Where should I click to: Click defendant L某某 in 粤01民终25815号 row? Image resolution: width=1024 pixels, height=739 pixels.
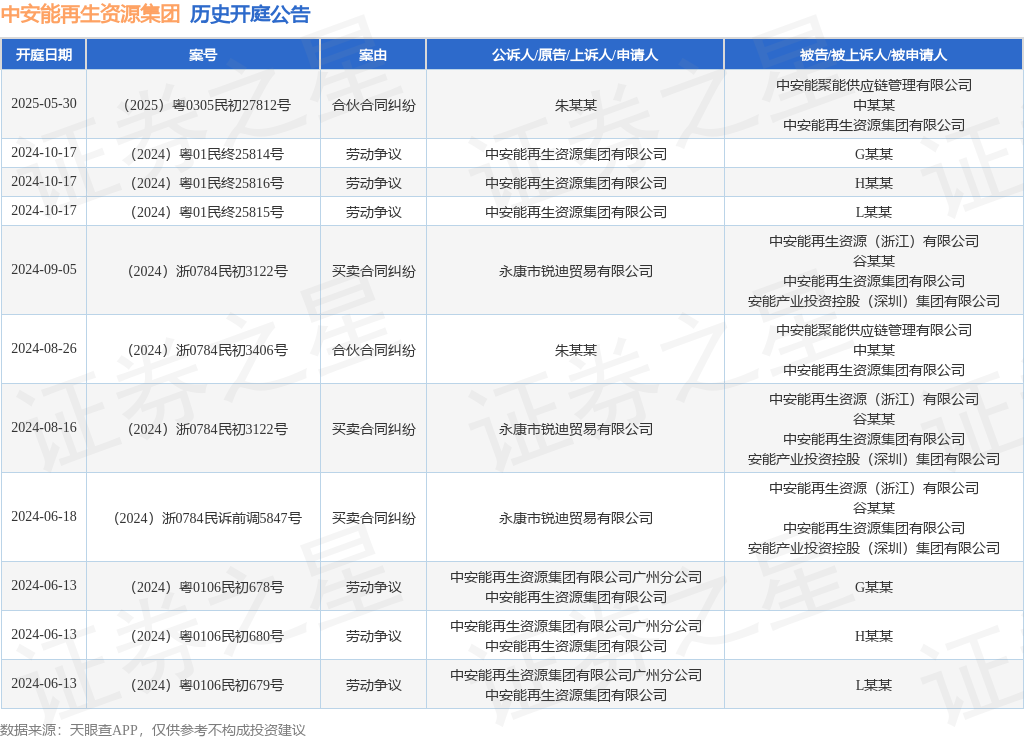(874, 212)
